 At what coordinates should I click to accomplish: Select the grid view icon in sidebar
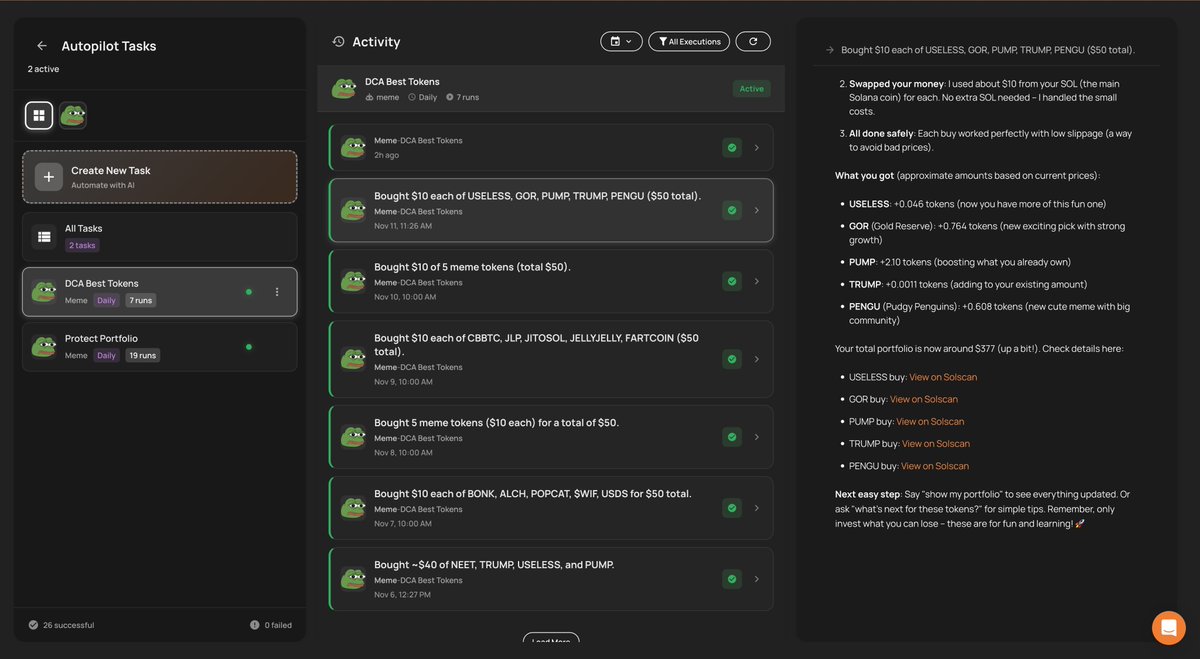(x=39, y=116)
